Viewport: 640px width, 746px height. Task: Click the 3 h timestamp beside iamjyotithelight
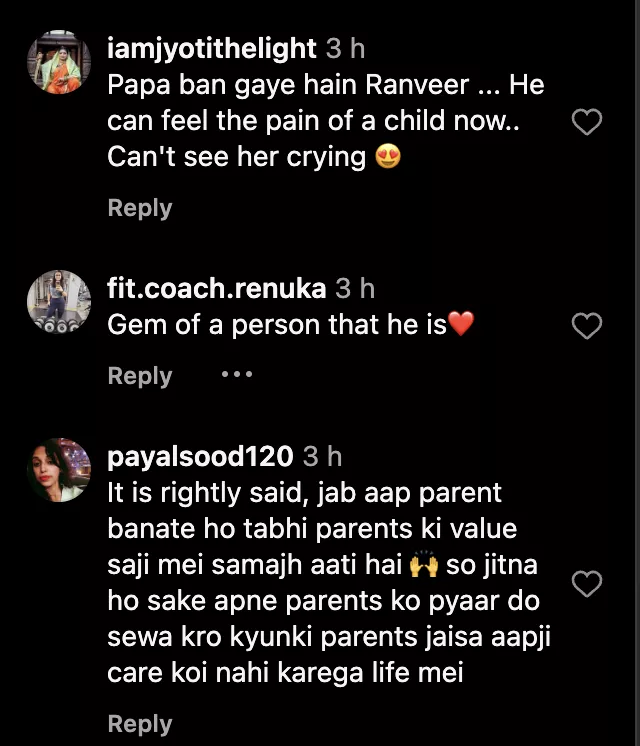point(346,47)
